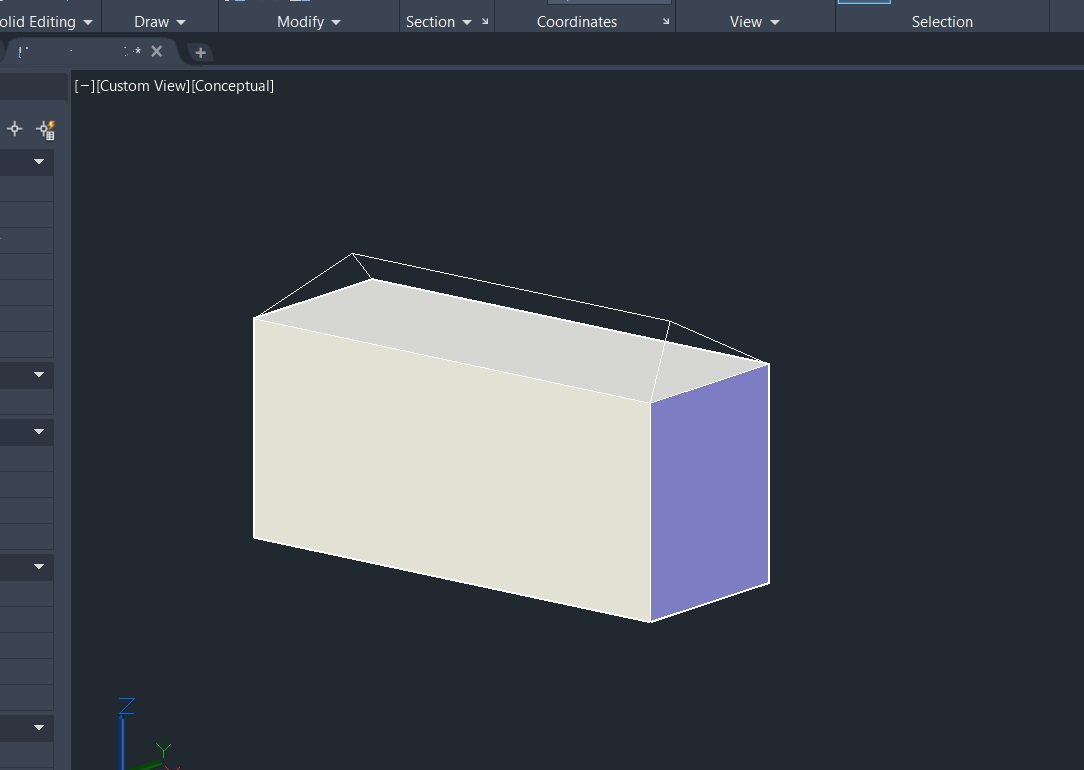Open the View panel dropdown

coord(775,21)
